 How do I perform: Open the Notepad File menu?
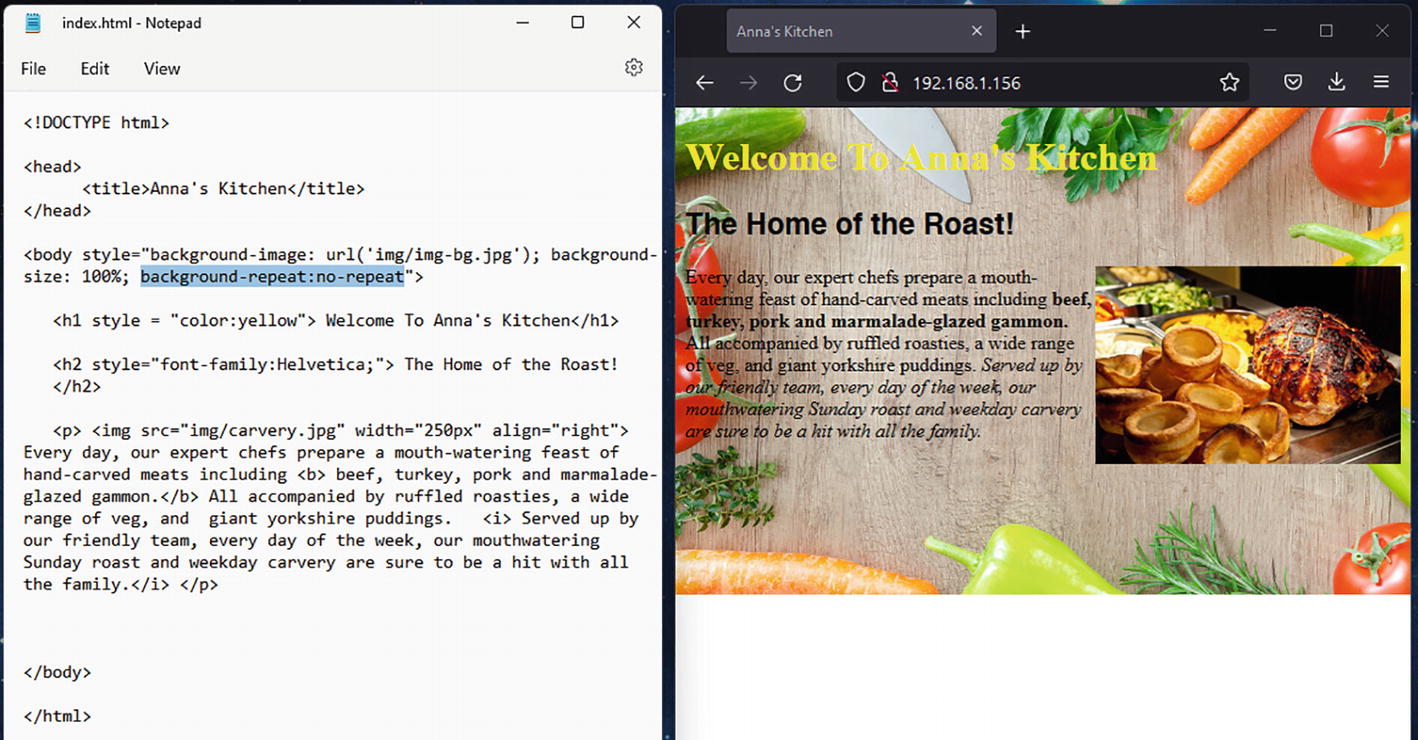(33, 69)
